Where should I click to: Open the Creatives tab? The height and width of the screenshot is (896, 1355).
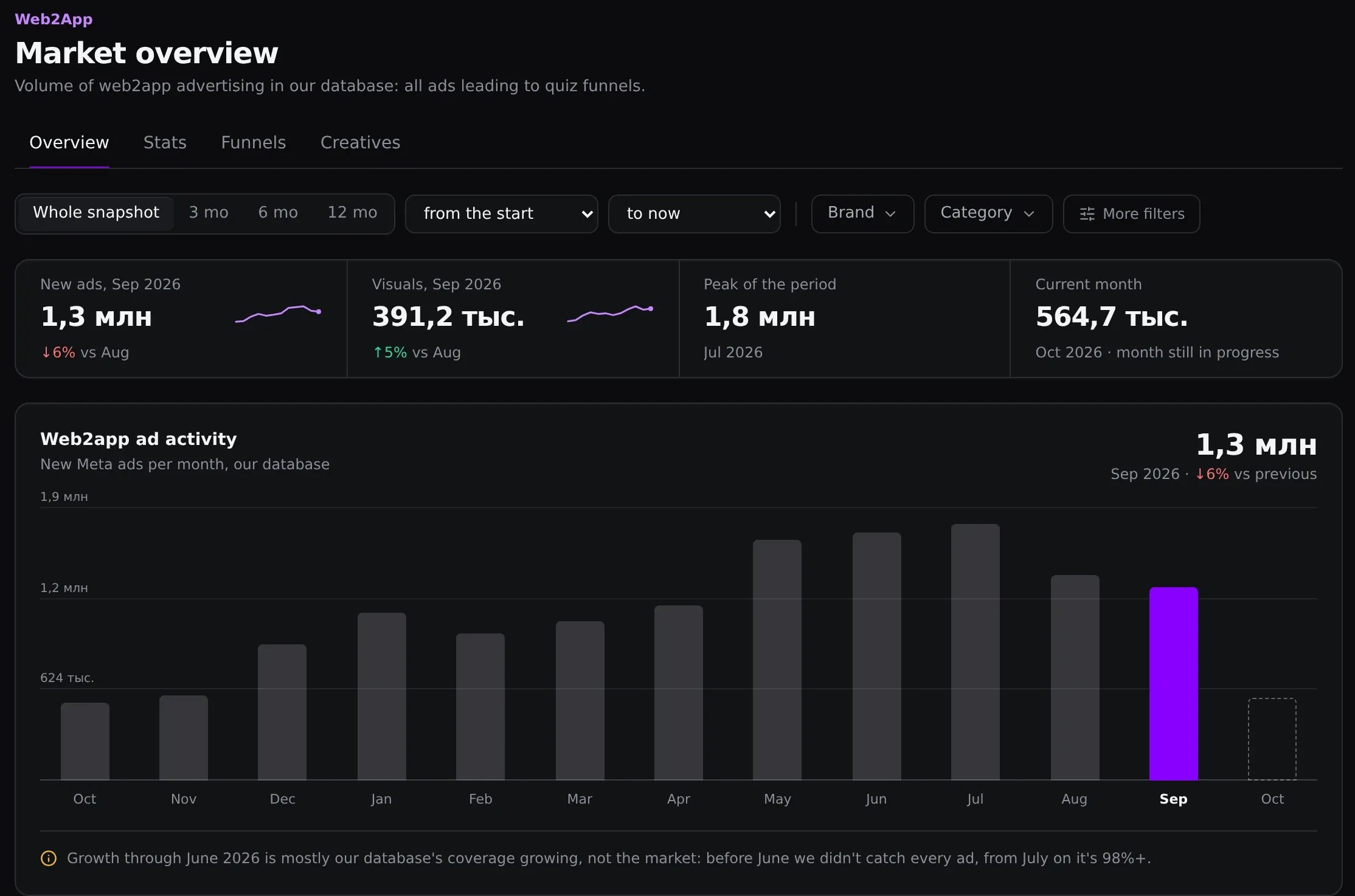[x=361, y=143]
